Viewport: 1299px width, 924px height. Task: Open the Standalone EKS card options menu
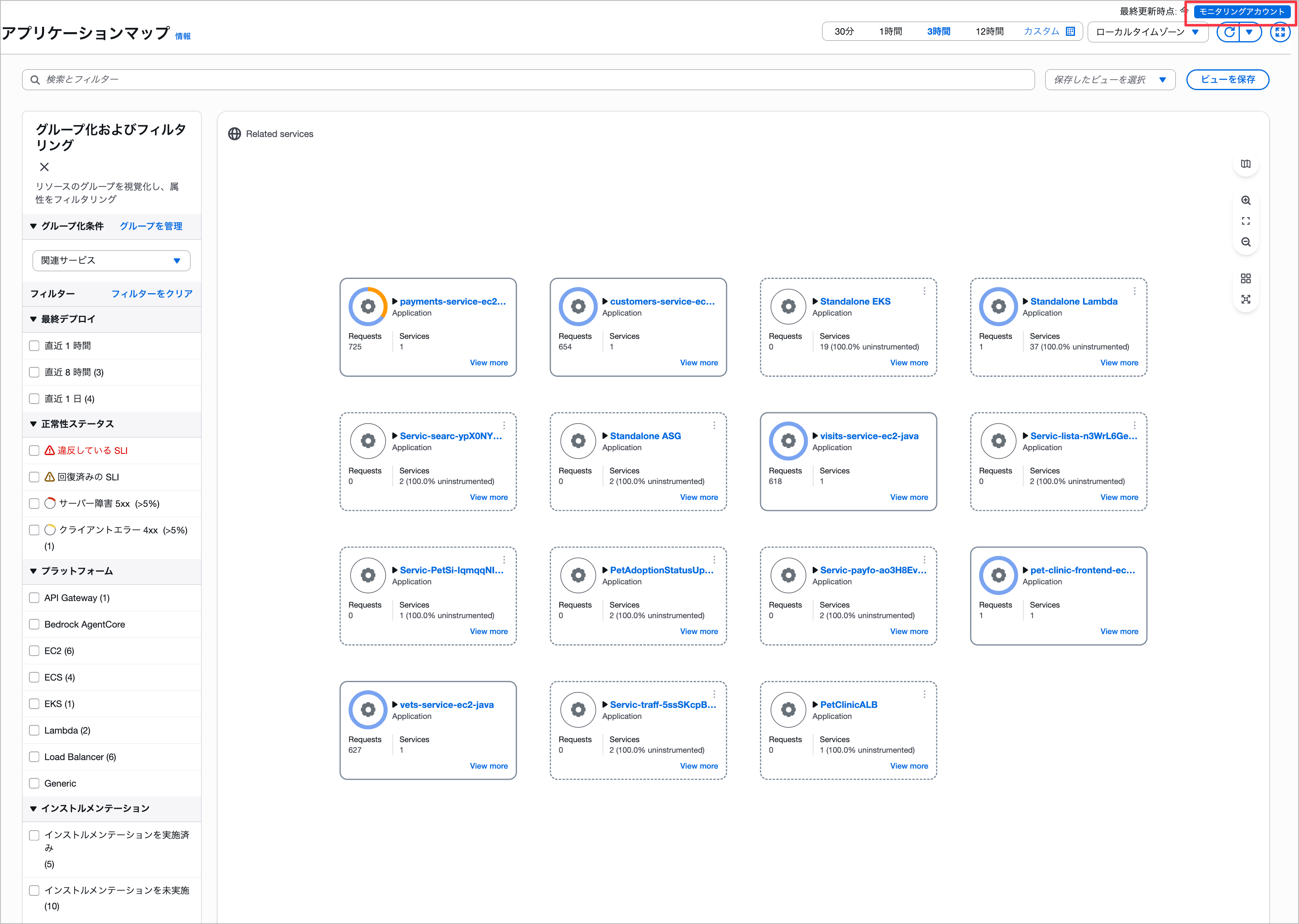(x=924, y=291)
